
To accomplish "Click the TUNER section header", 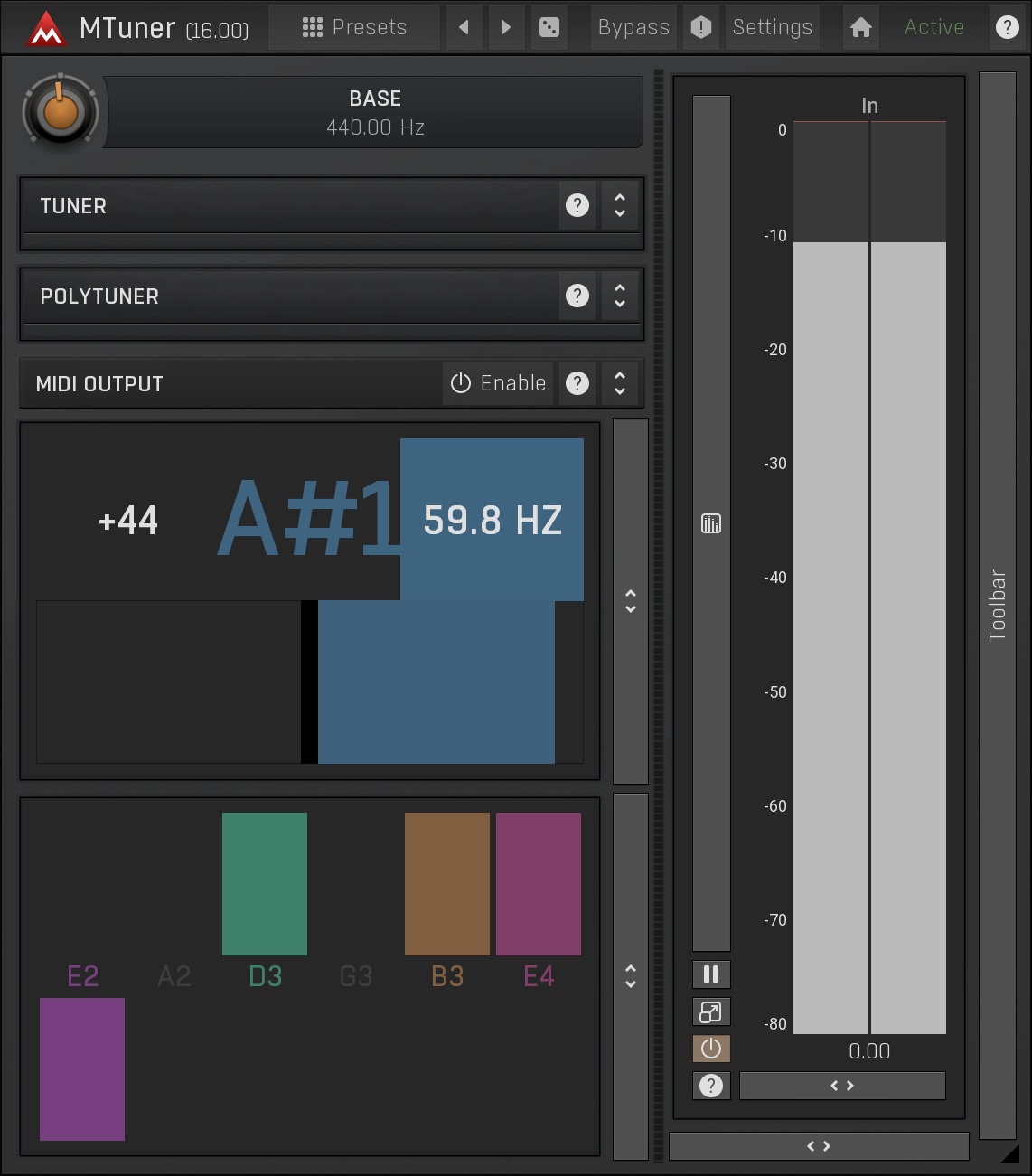I will [x=289, y=206].
